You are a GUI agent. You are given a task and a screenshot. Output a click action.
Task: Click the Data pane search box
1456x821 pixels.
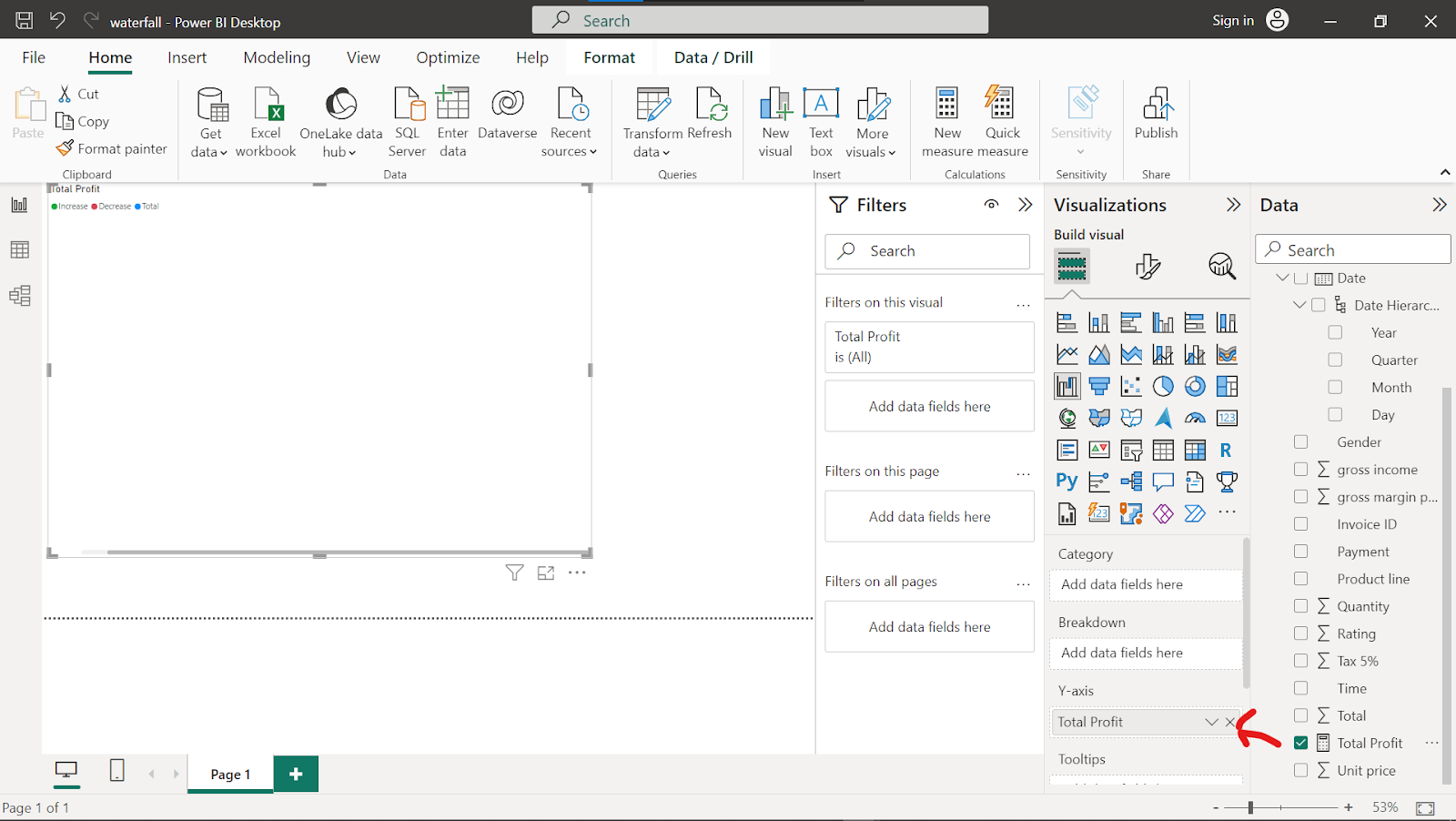(1352, 249)
